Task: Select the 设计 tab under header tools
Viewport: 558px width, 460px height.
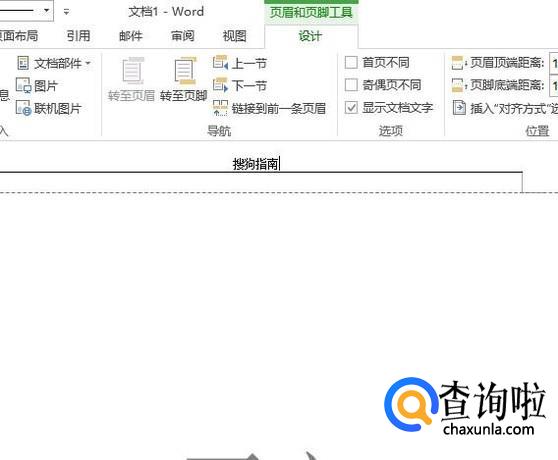Action: [310, 36]
